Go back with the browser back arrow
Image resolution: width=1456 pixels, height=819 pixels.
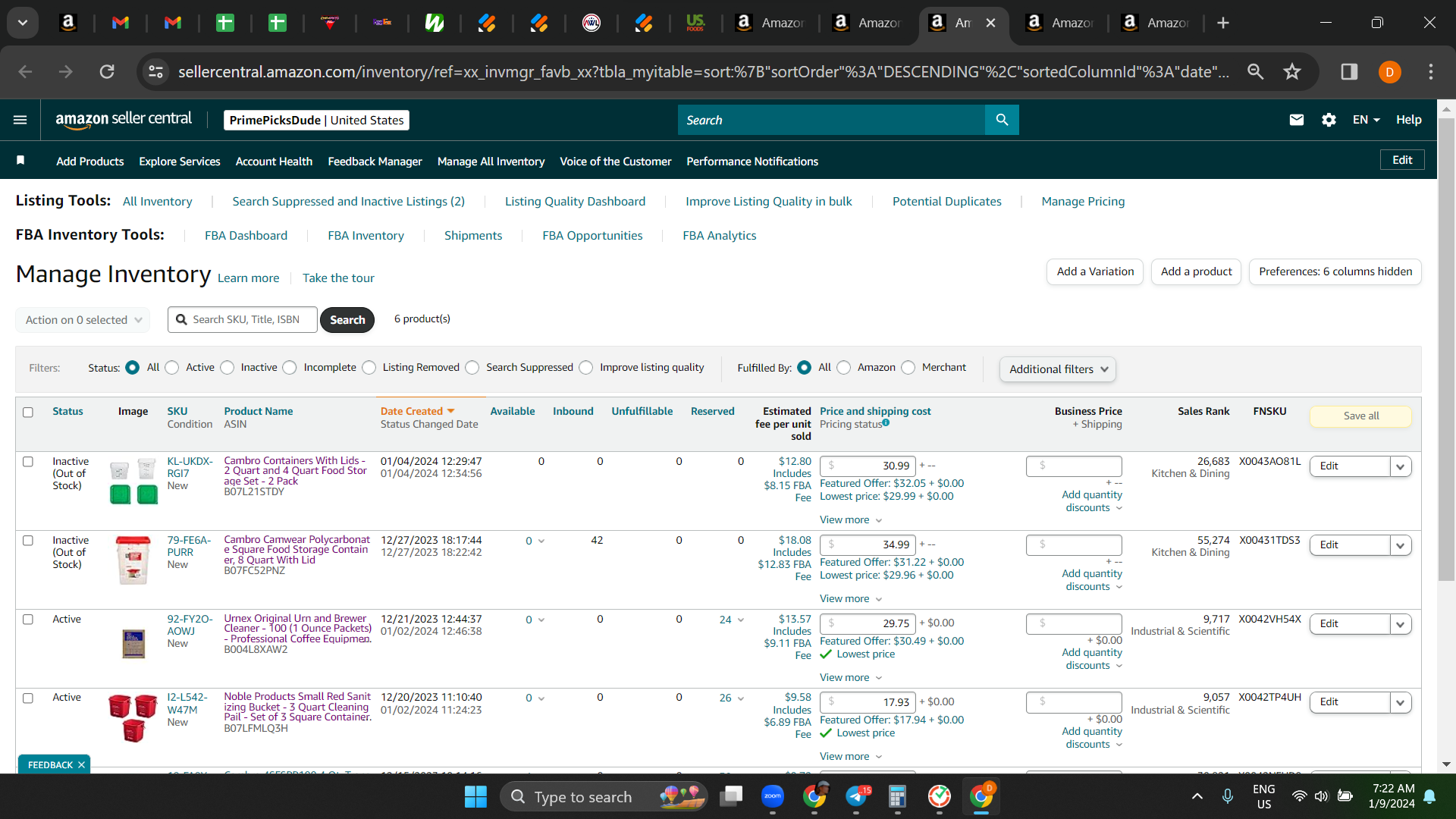click(25, 72)
